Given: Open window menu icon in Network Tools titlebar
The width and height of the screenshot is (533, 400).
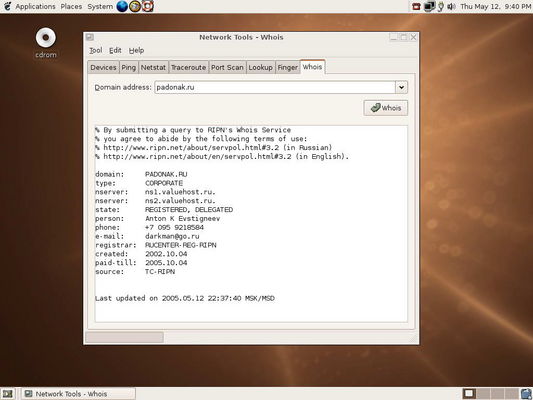Looking at the screenshot, I should click(90, 37).
